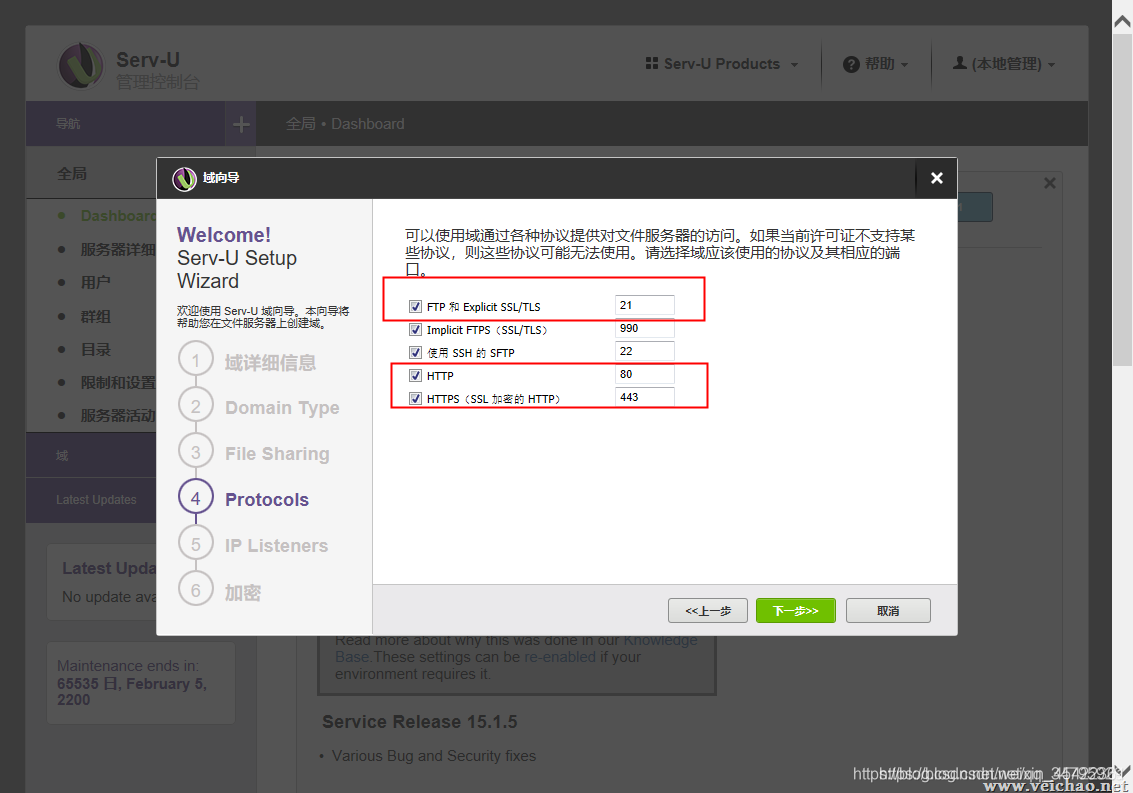Click SFTP port field showing 22

(x=645, y=351)
